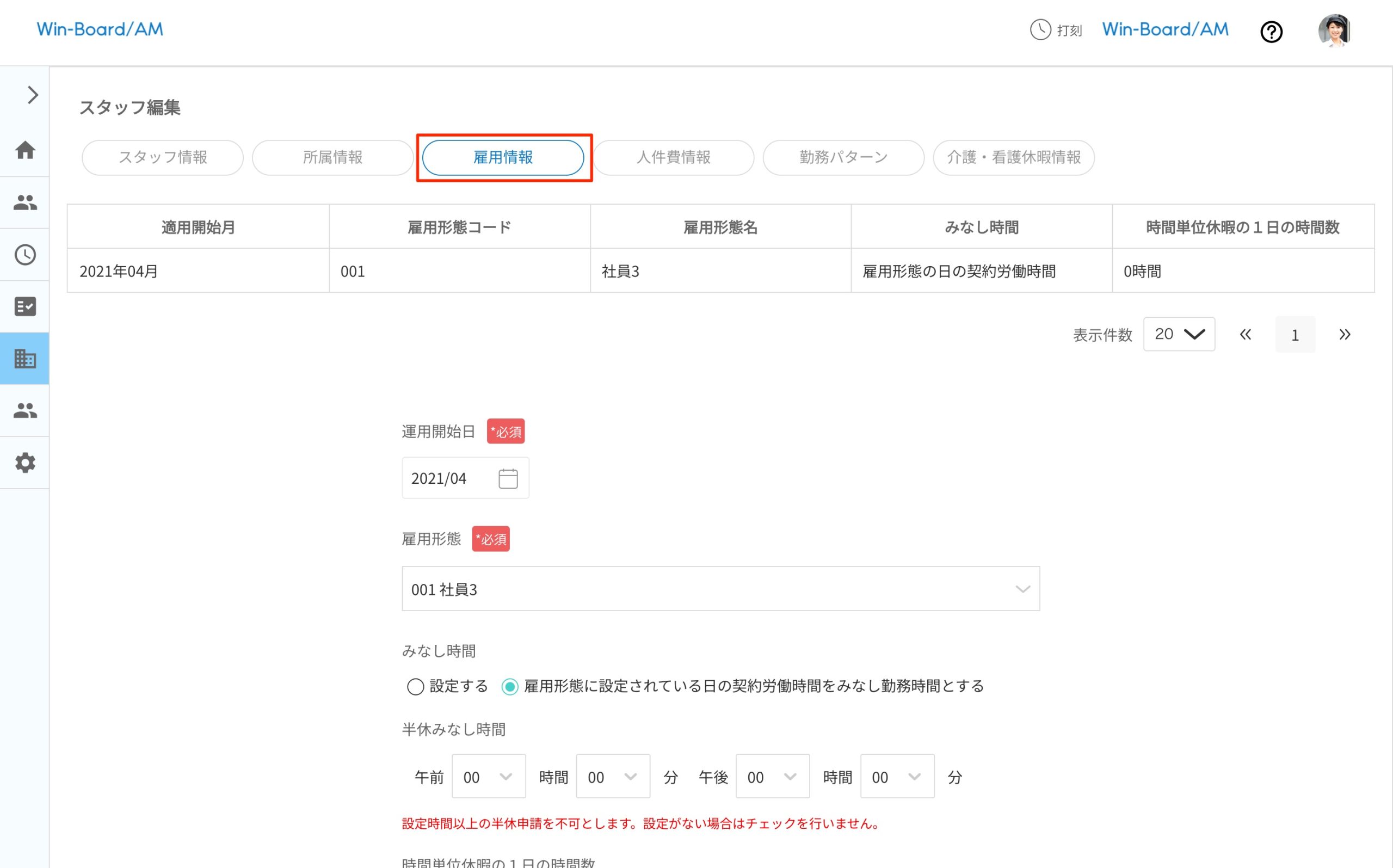Select the 設定する radio button
1393x868 pixels.
point(415,687)
